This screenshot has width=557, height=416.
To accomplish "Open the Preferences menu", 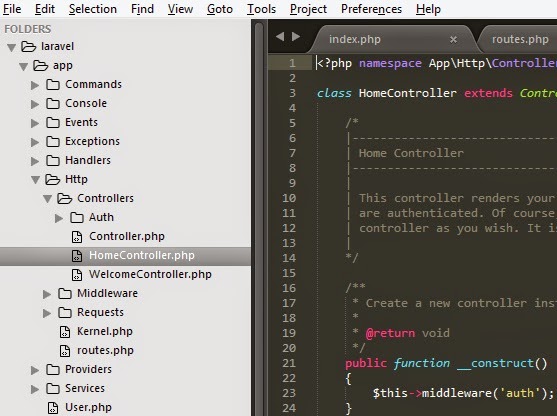I will pyautogui.click(x=371, y=9).
